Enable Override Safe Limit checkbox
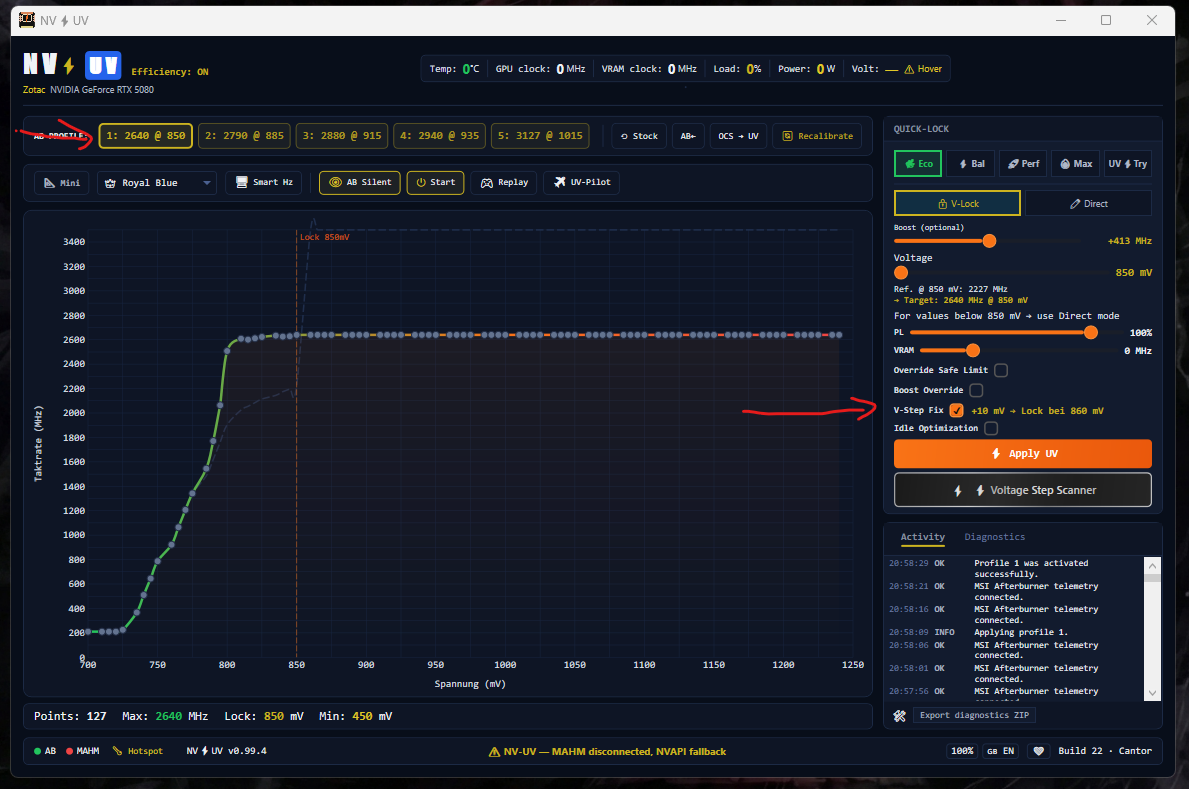Viewport: 1189px width, 789px height. pos(1001,370)
